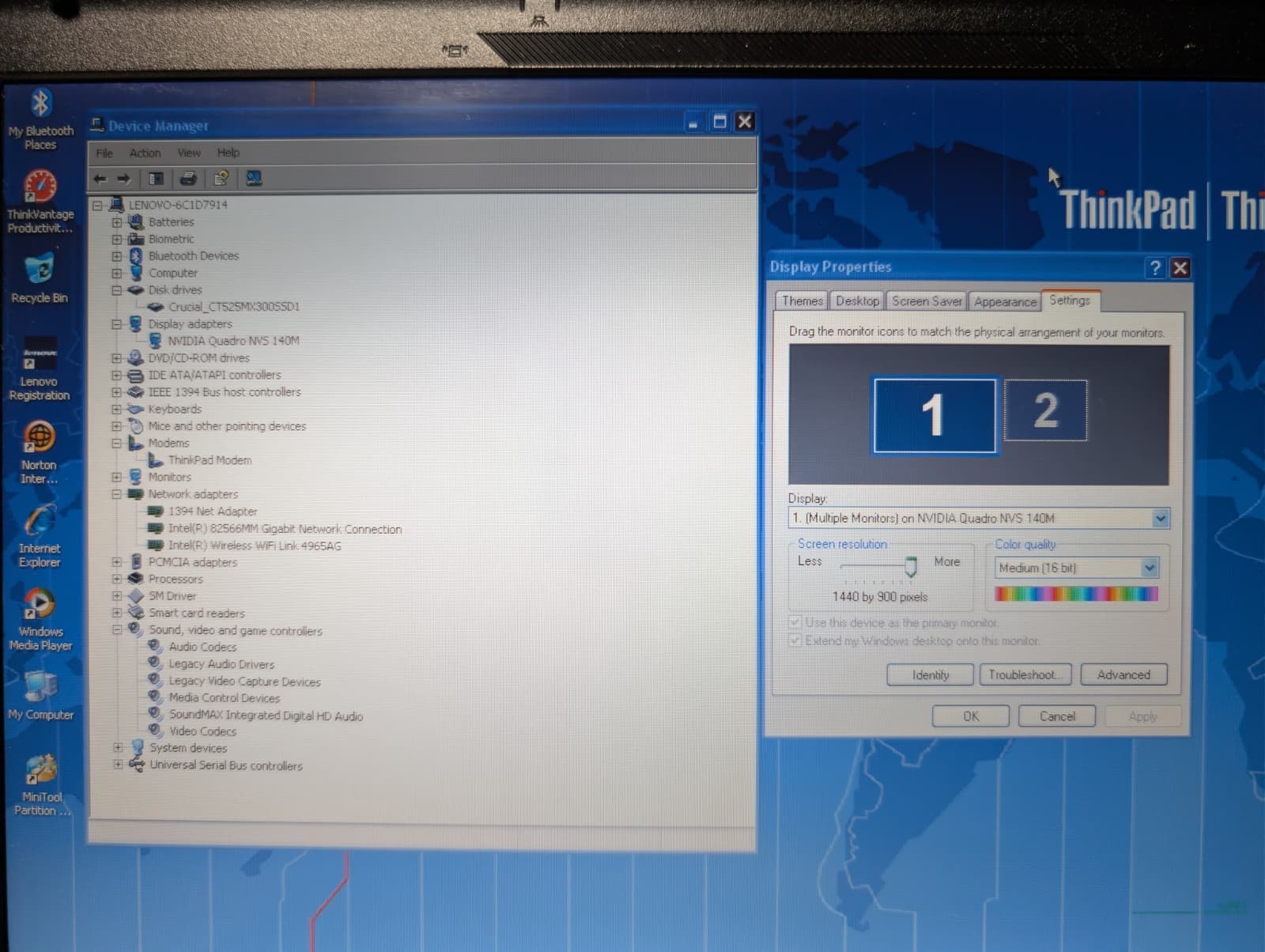1265x952 pixels.
Task: Select monitor 1 in the arrangement preview
Action: pyautogui.click(x=934, y=415)
